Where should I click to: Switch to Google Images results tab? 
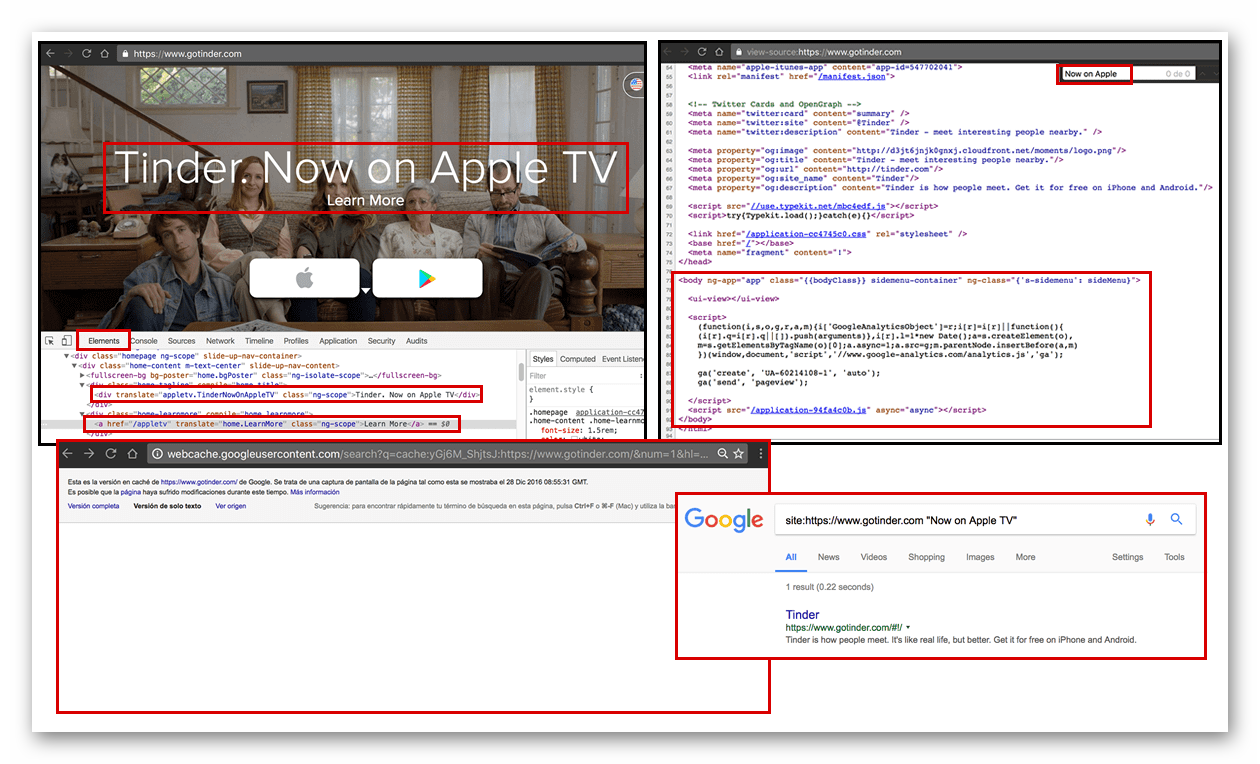tap(980, 557)
